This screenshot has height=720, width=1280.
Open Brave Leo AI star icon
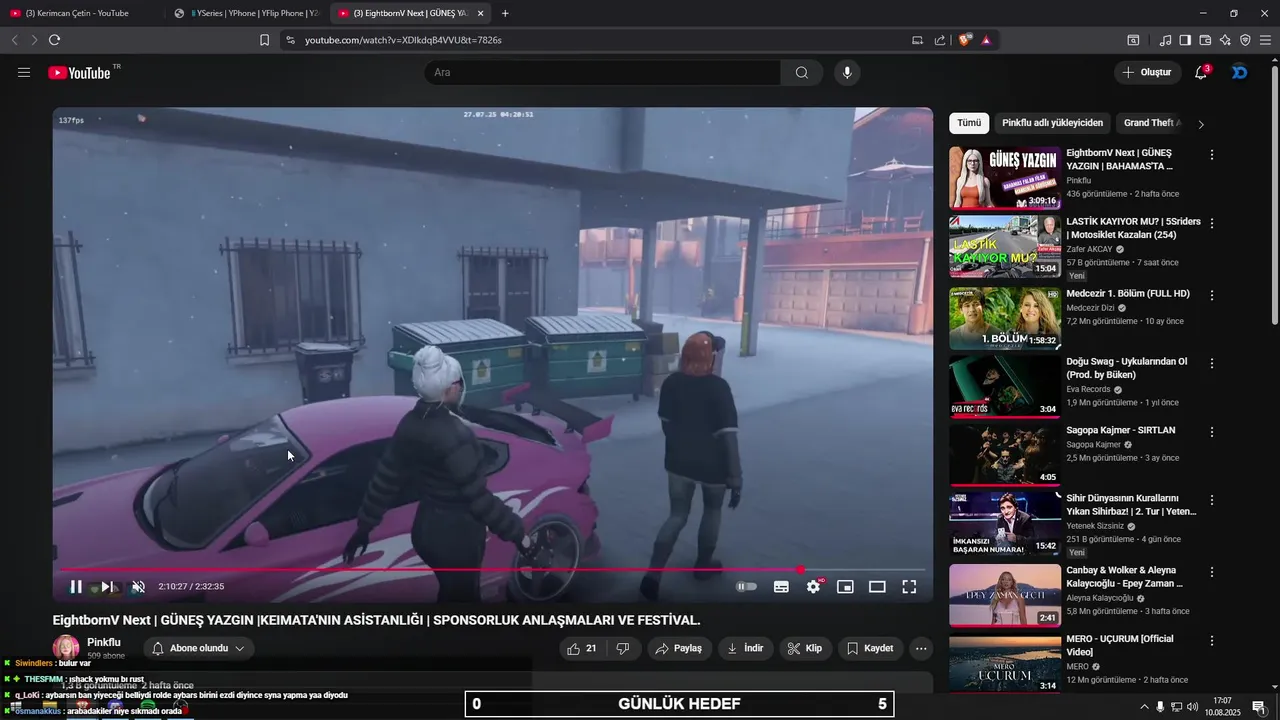[x=1225, y=40]
